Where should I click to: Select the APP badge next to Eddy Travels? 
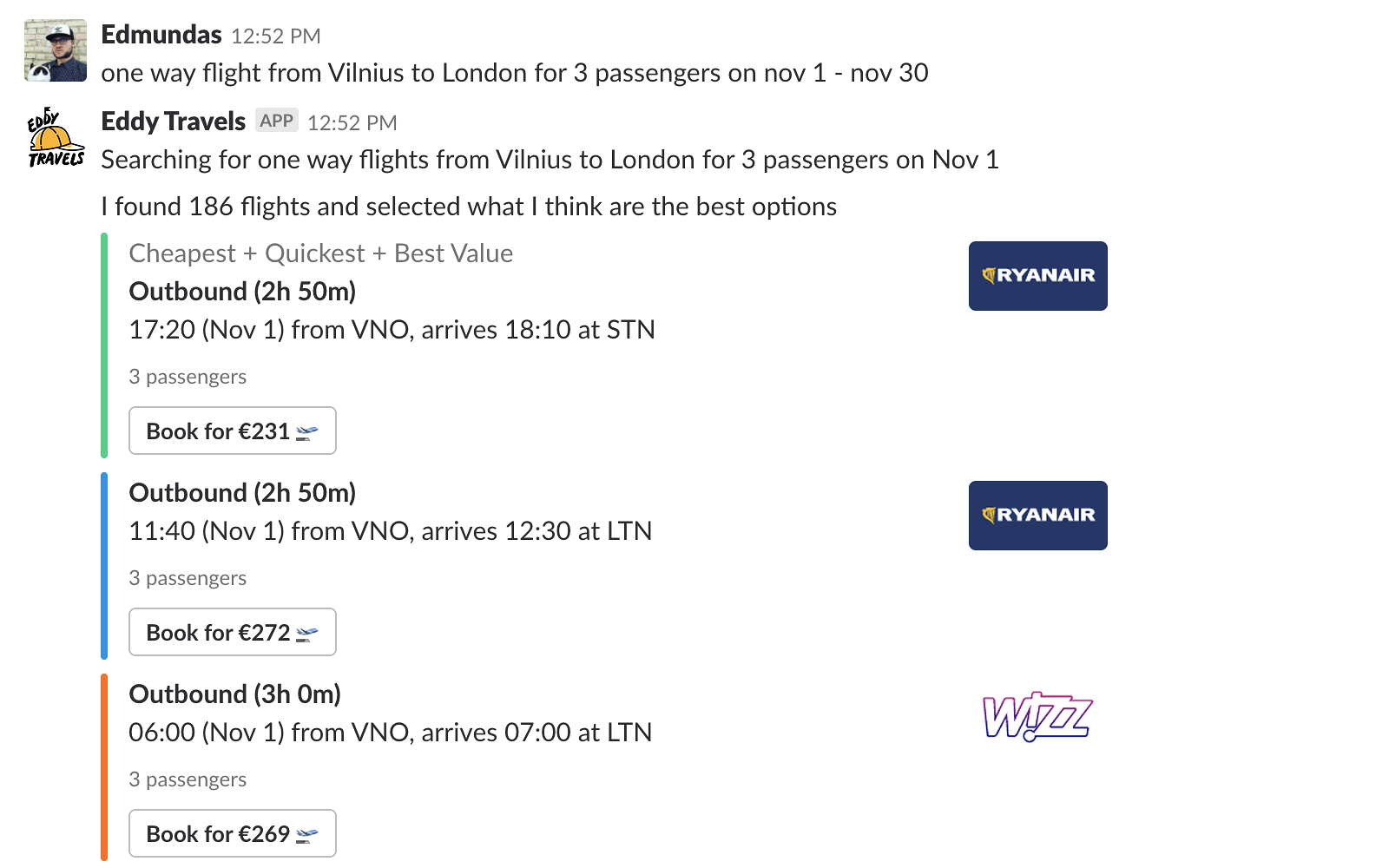tap(276, 119)
